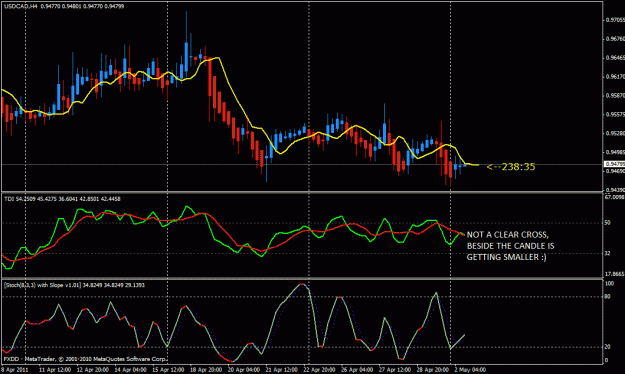This screenshot has width=625, height=374.
Task: Click the highlighted current price tag 0.94799
Action: 614,164
